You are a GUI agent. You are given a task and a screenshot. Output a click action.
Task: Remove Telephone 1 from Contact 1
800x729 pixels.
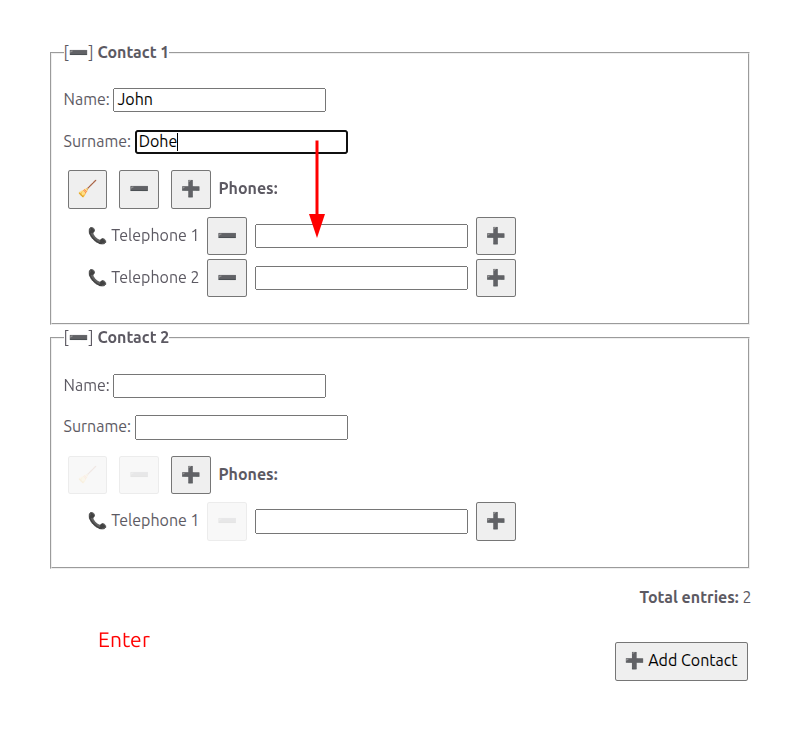tap(226, 235)
